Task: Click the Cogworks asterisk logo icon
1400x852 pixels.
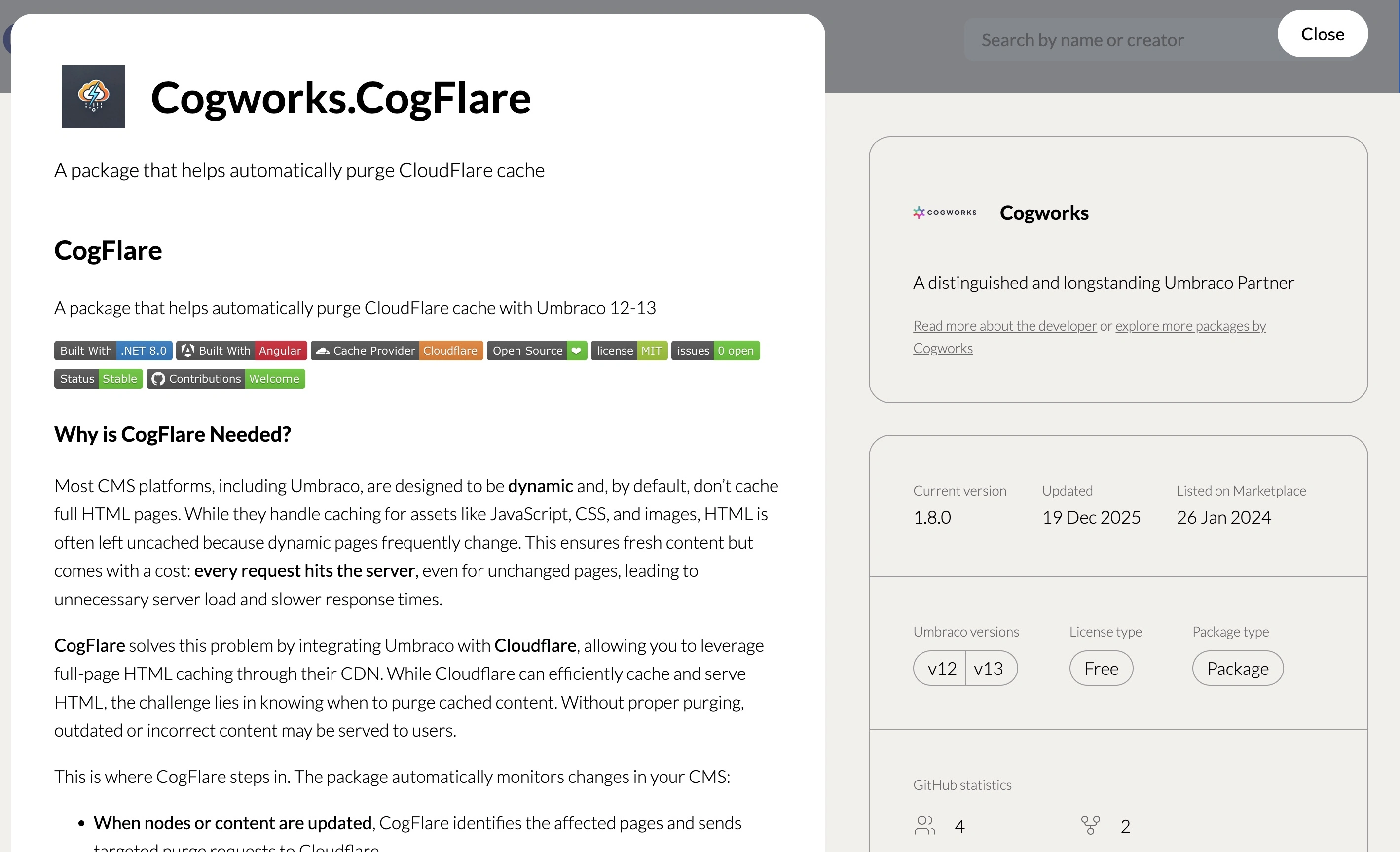Action: tap(918, 212)
